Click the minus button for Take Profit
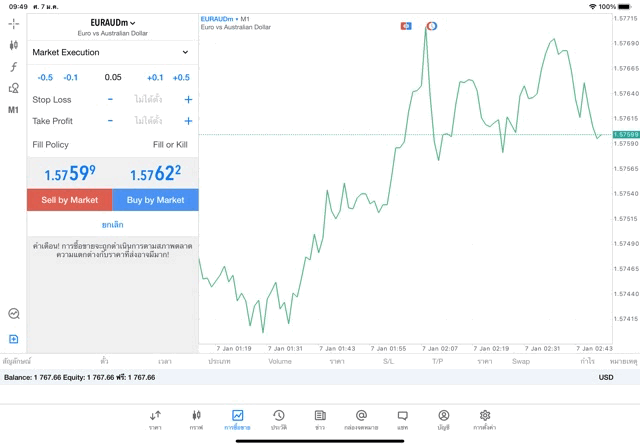Viewport: 640px width, 447px height. click(110, 121)
